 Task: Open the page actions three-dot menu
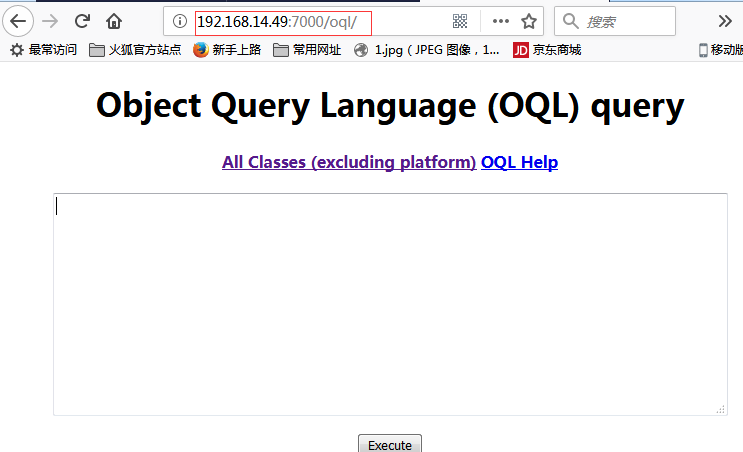pos(501,21)
